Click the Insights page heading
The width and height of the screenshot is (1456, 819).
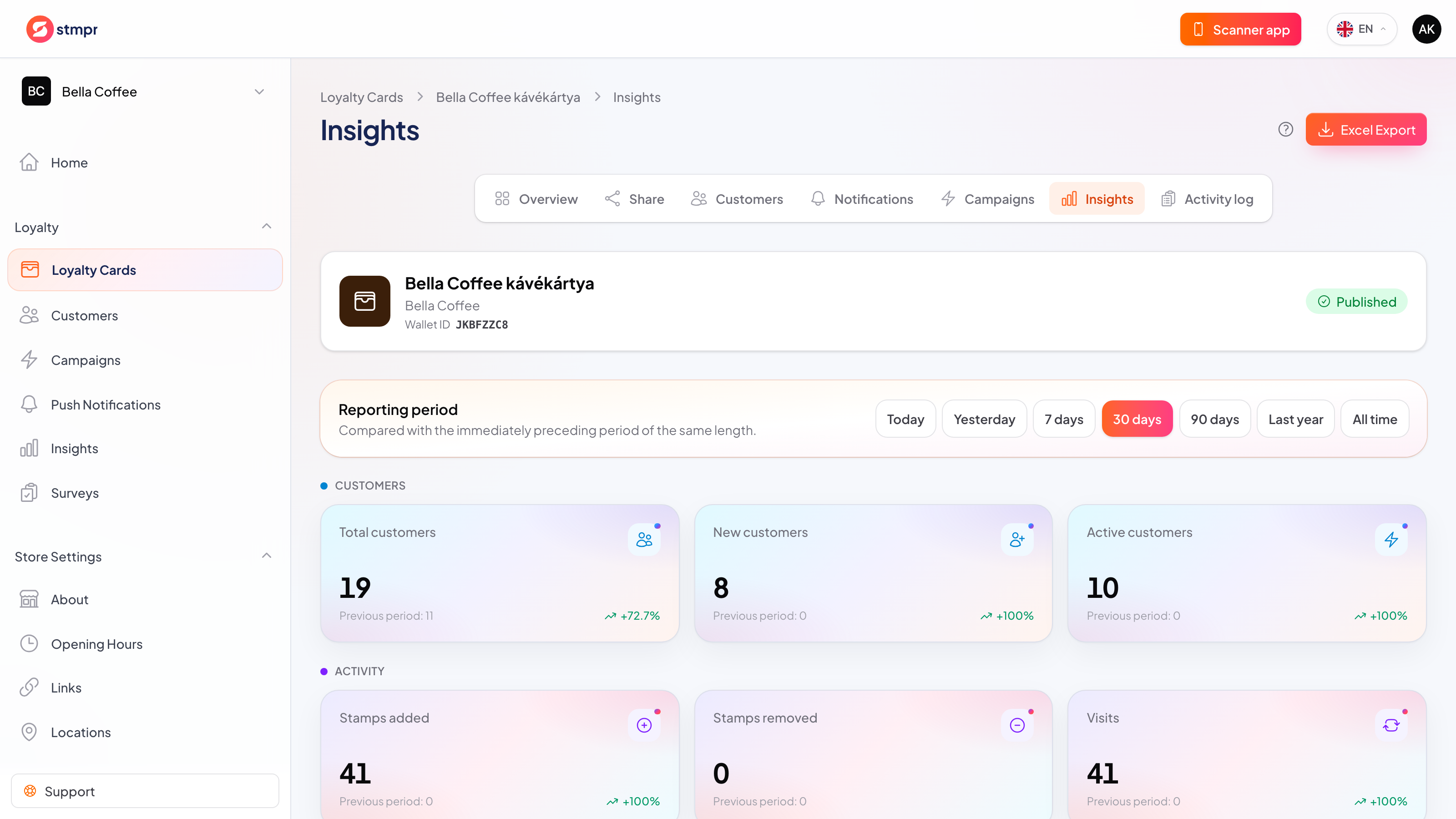[x=369, y=131]
